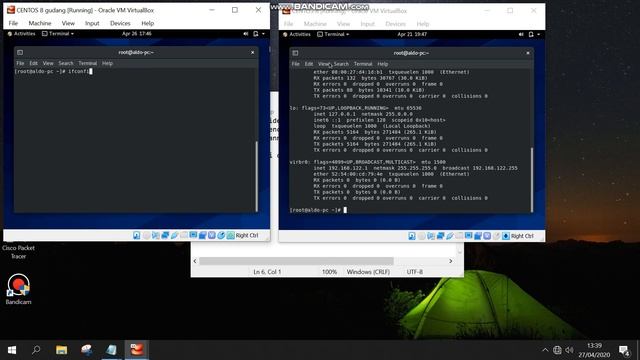Click keyboard capture indicator beside left Right Ctrl
Image resolution: width=640 pixels, height=360 pixels.
point(231,236)
